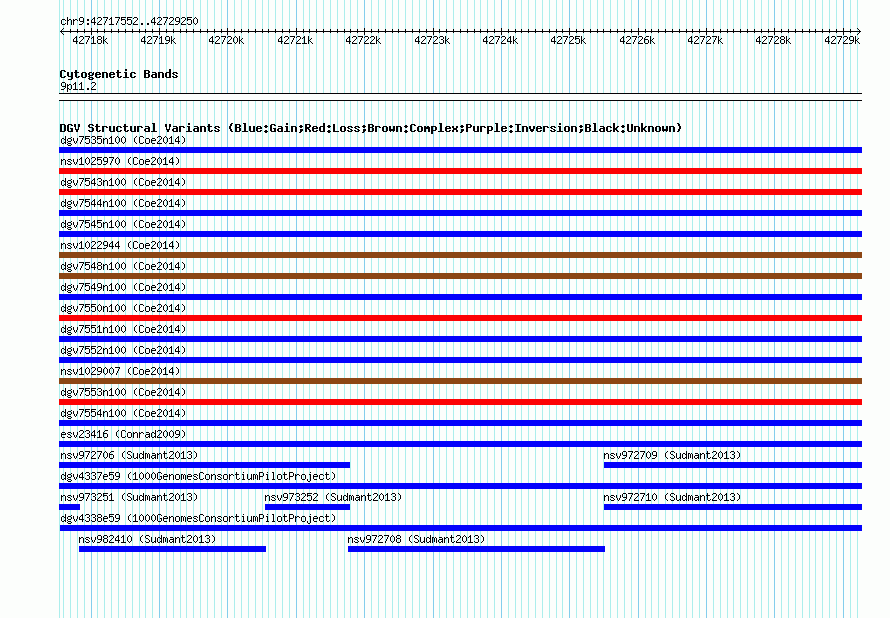The height and width of the screenshot is (618, 890).
Task: Select the nsv1029007 (Coe2014) brown bar
Action: 460,381
